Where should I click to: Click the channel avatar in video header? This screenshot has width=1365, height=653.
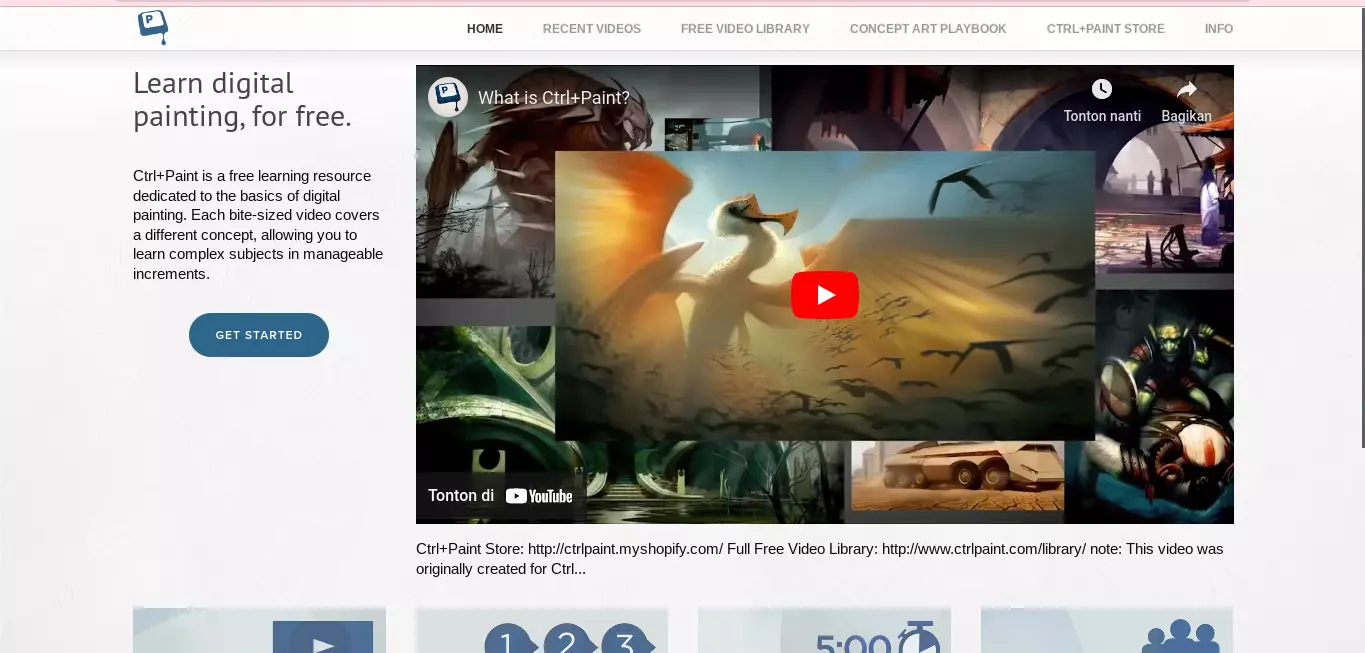448,97
